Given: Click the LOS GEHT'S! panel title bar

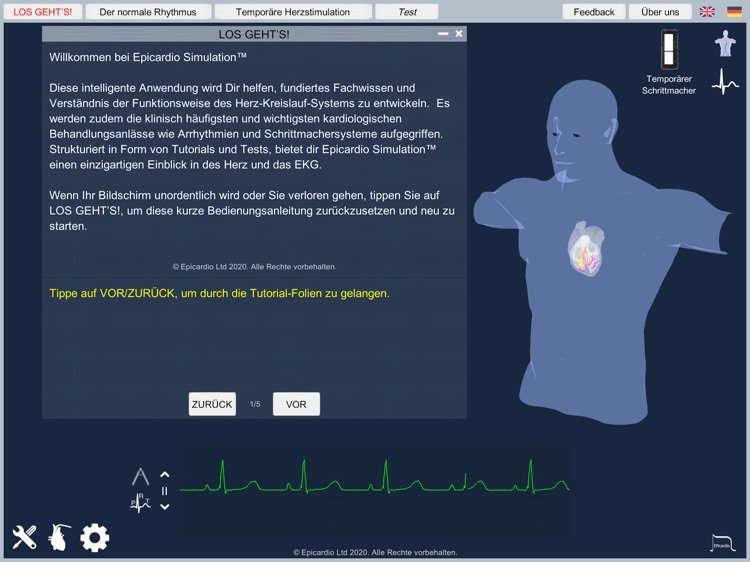Looking at the screenshot, I should click(x=254, y=34).
